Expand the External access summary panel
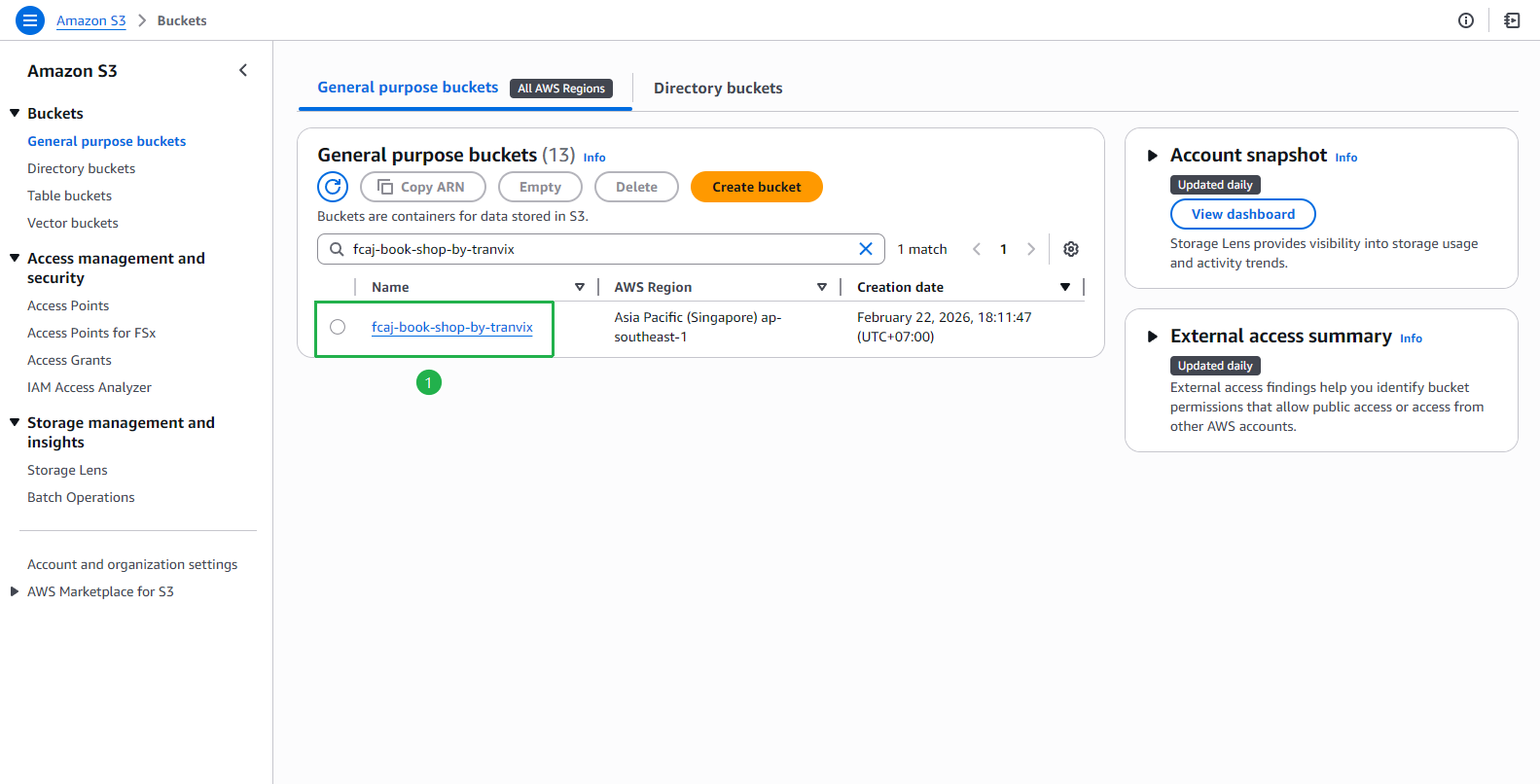This screenshot has width=1540, height=784. pyautogui.click(x=1153, y=337)
